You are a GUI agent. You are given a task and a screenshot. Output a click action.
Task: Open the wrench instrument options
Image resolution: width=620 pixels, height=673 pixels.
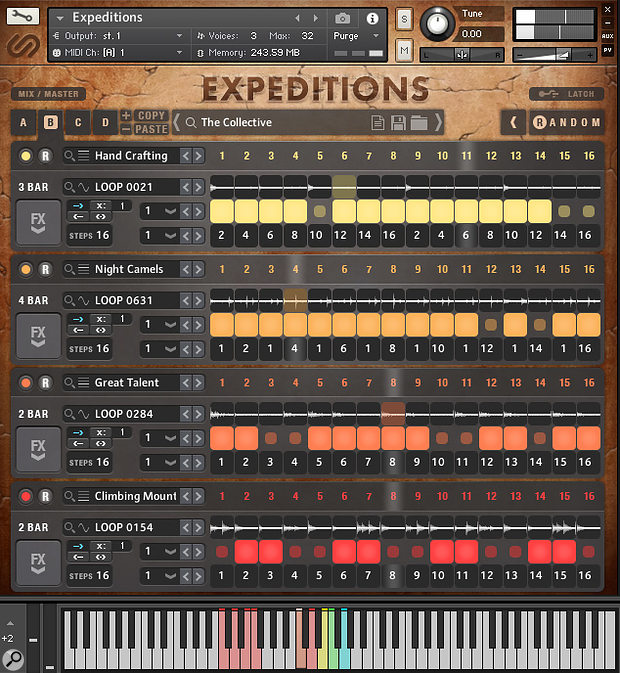pyautogui.click(x=22, y=16)
